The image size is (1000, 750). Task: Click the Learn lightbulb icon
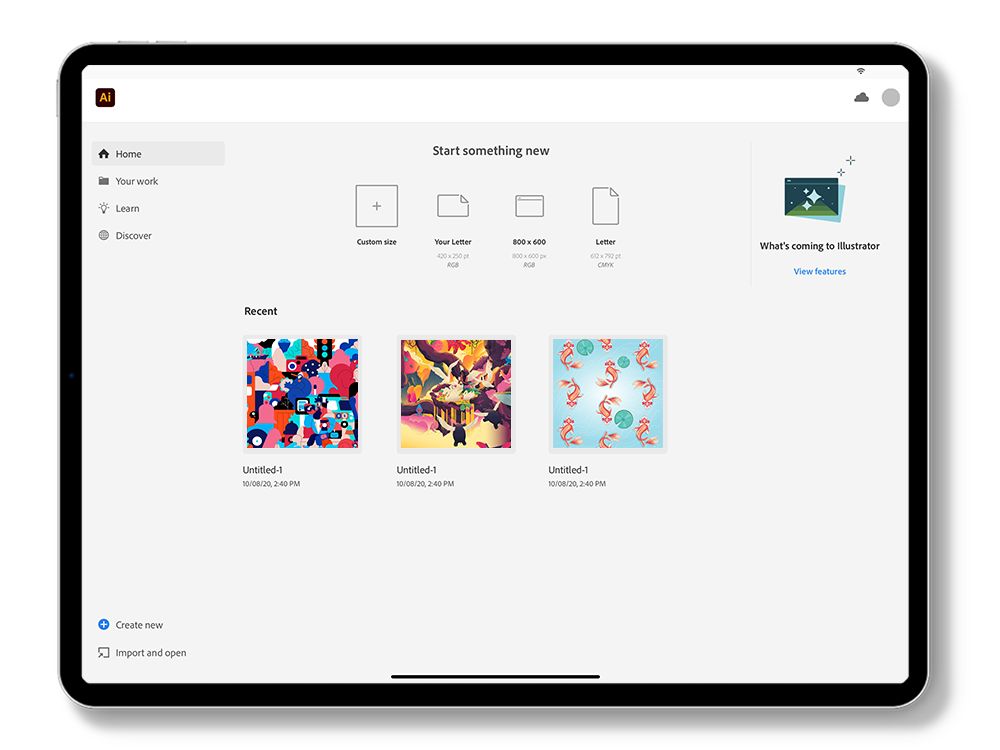coord(103,208)
